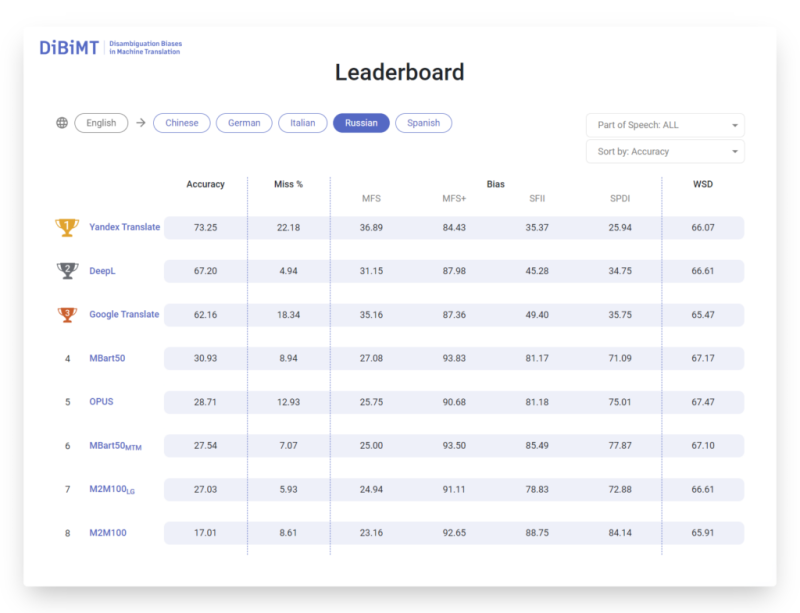Click the arrow icon after English
Image resolution: width=800 pixels, height=613 pixels.
coord(141,123)
